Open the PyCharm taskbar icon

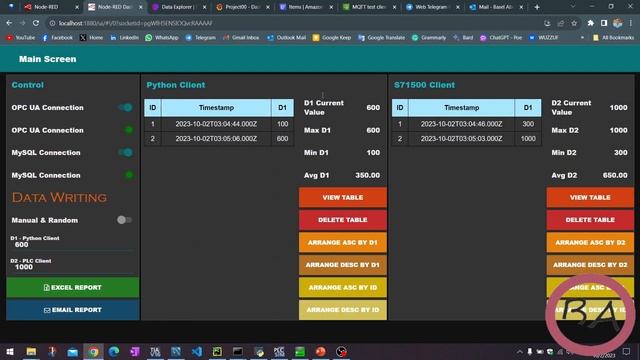(x=217, y=351)
